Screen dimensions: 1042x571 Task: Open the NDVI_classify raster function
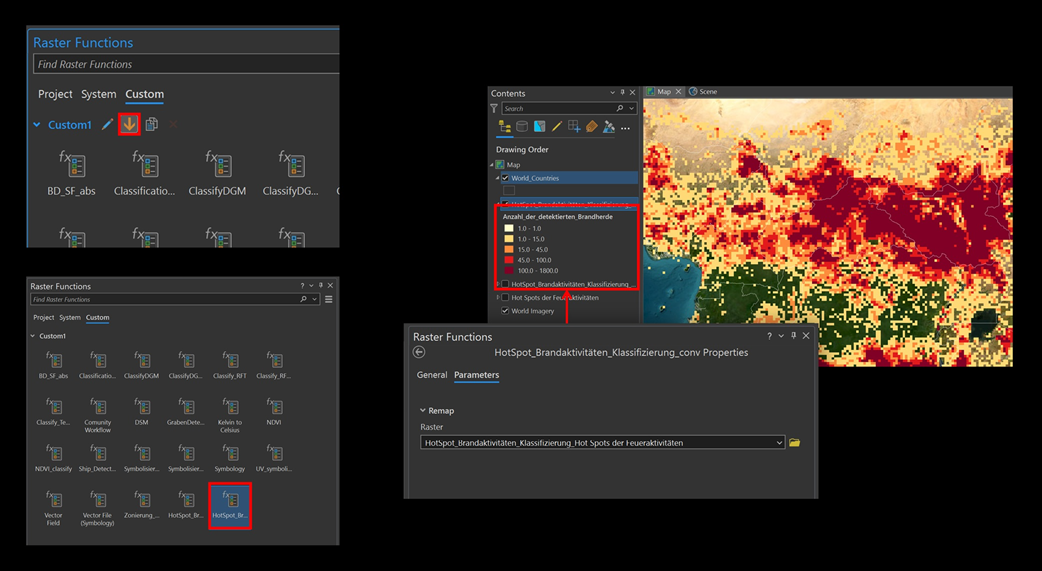pos(53,459)
